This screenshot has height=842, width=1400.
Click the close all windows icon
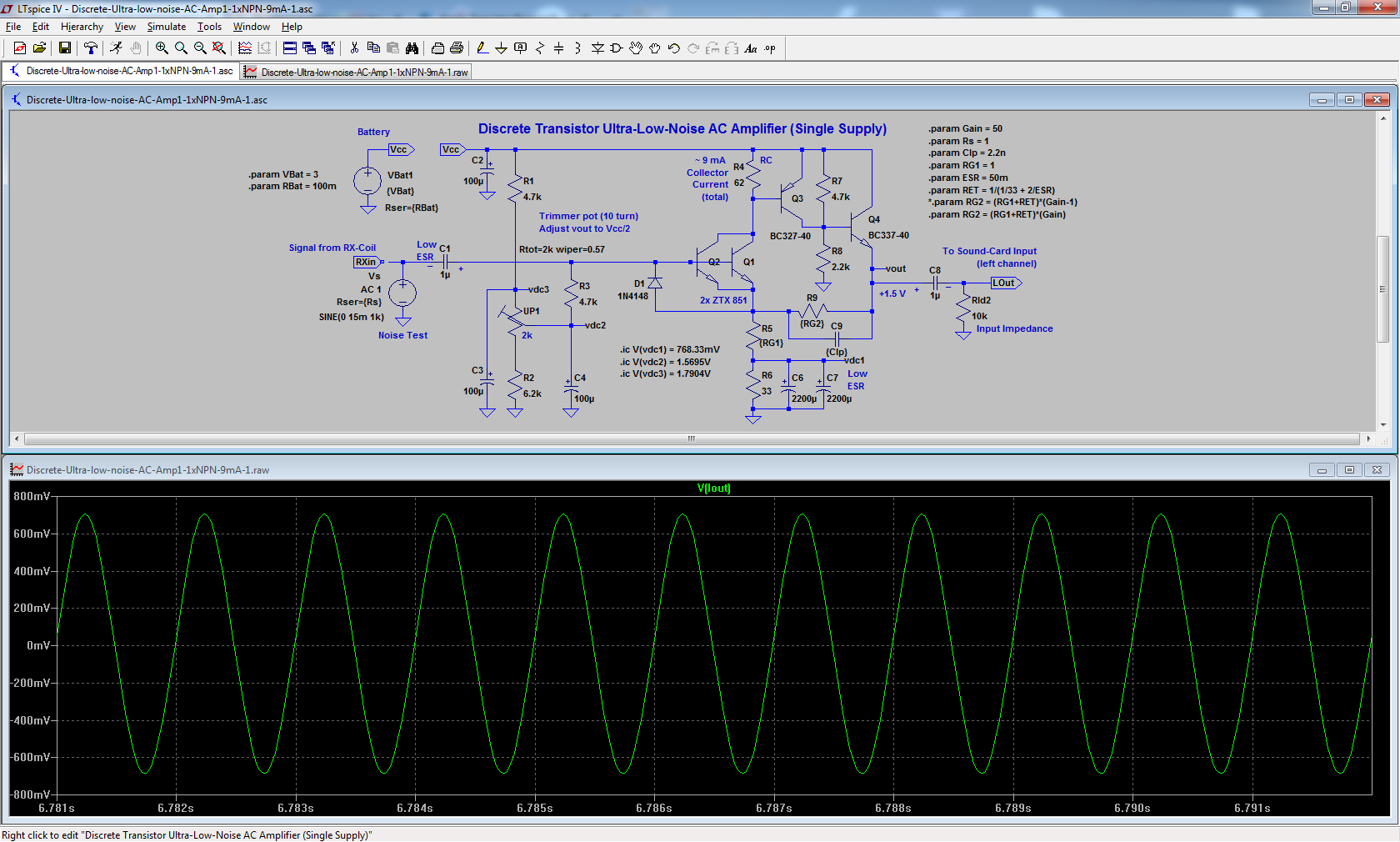pos(328,48)
